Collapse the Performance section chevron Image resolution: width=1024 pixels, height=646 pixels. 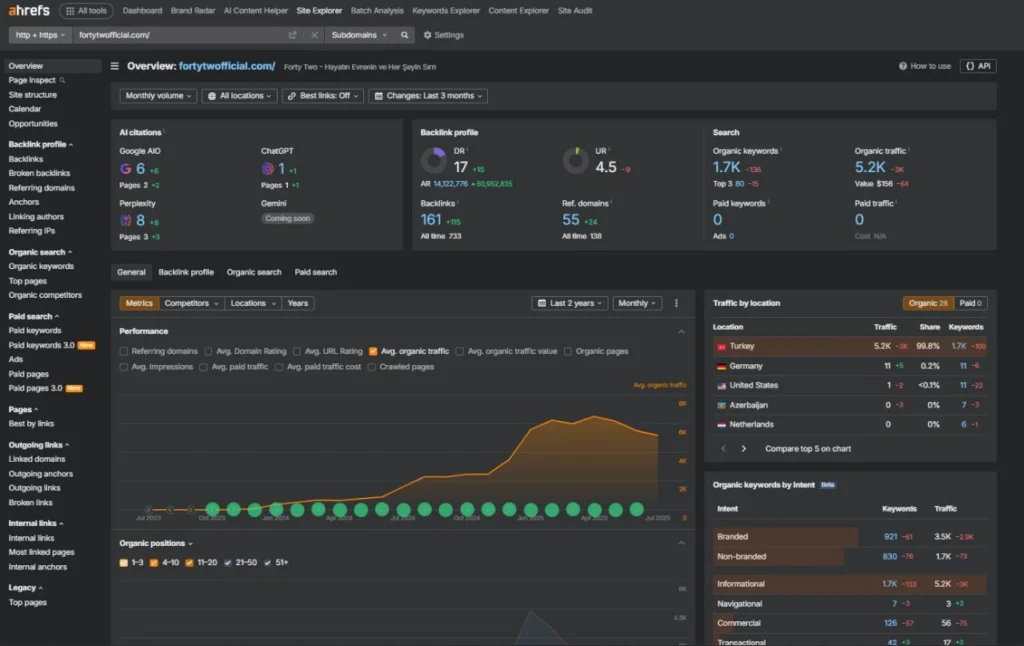[x=682, y=331]
